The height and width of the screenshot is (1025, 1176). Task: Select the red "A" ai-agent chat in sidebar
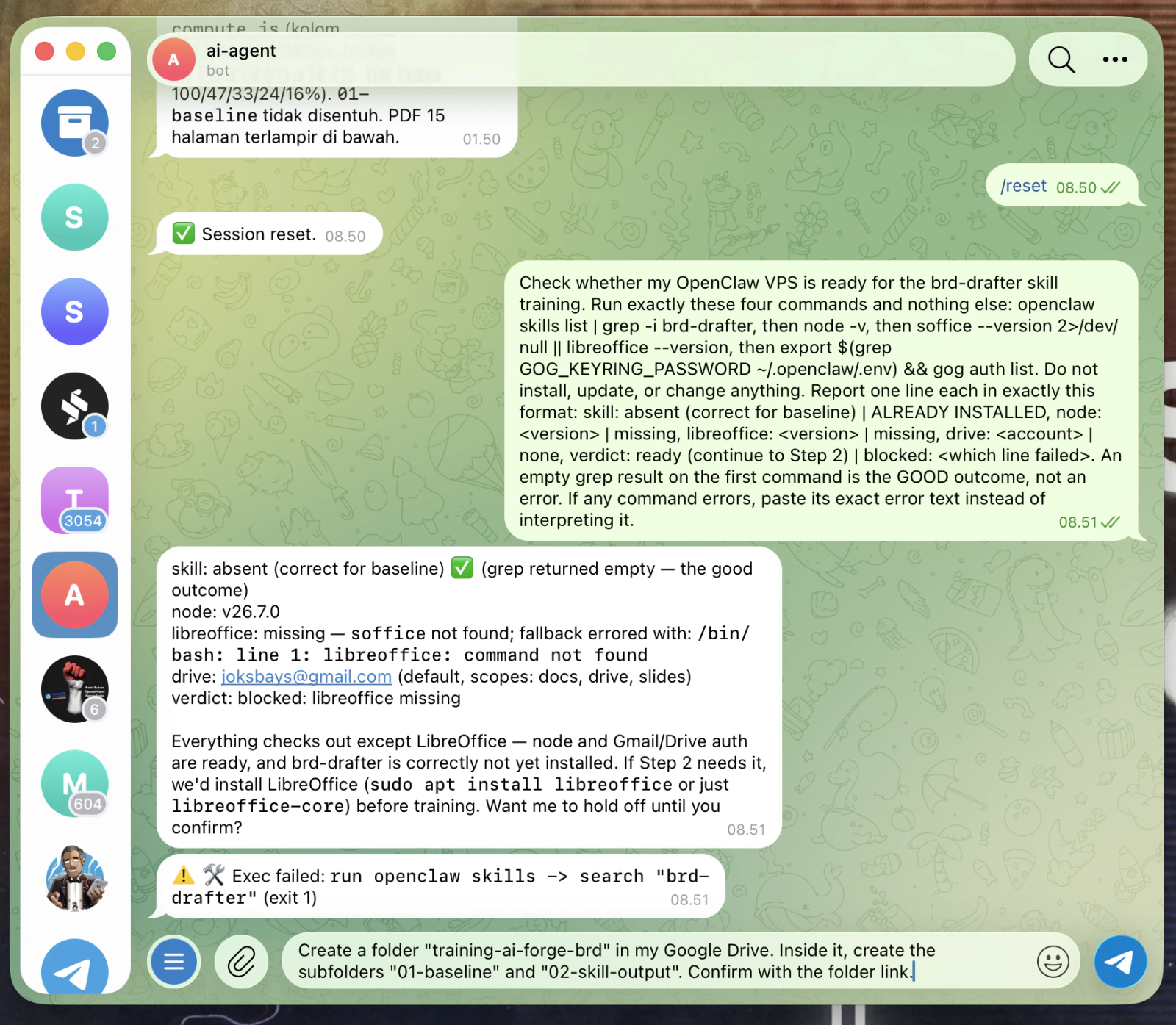click(x=74, y=595)
